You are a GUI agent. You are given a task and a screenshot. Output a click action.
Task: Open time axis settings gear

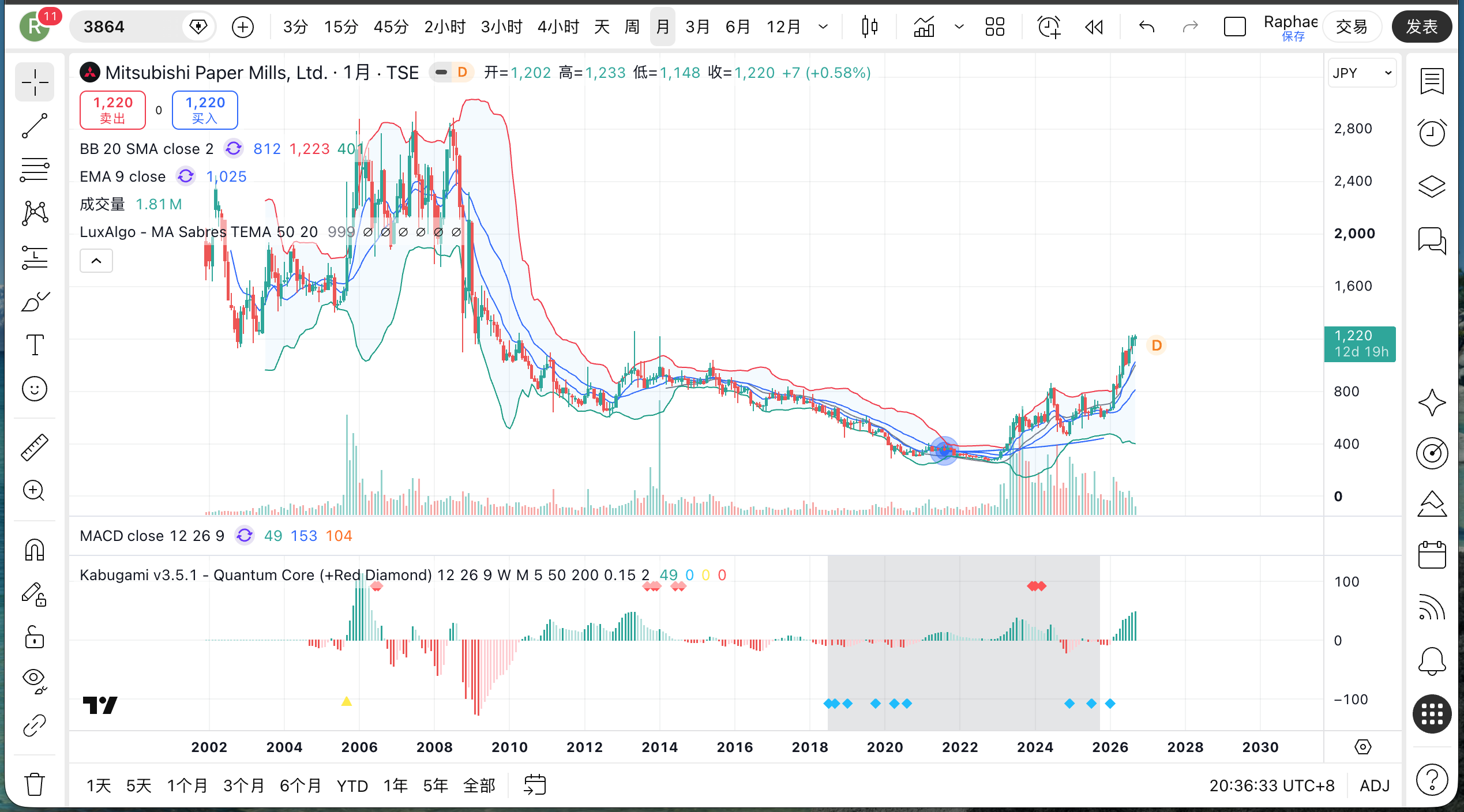click(x=1362, y=747)
